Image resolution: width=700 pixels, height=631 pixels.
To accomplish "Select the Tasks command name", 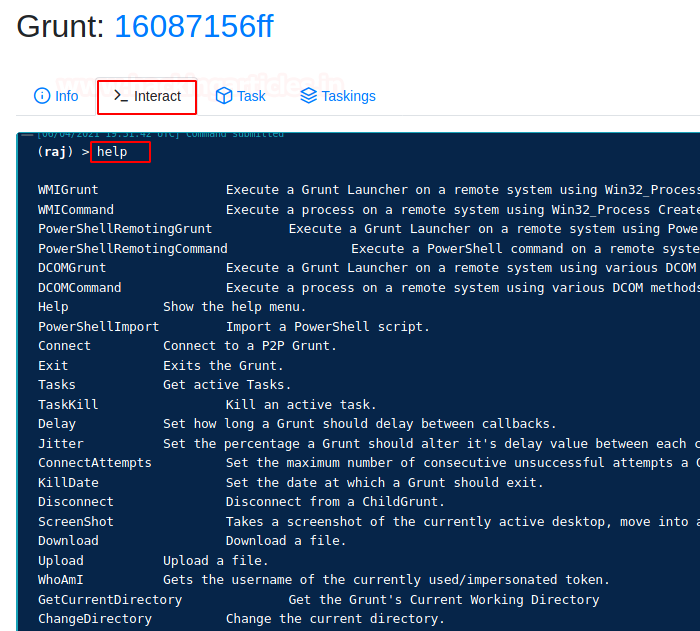I will 57,384.
